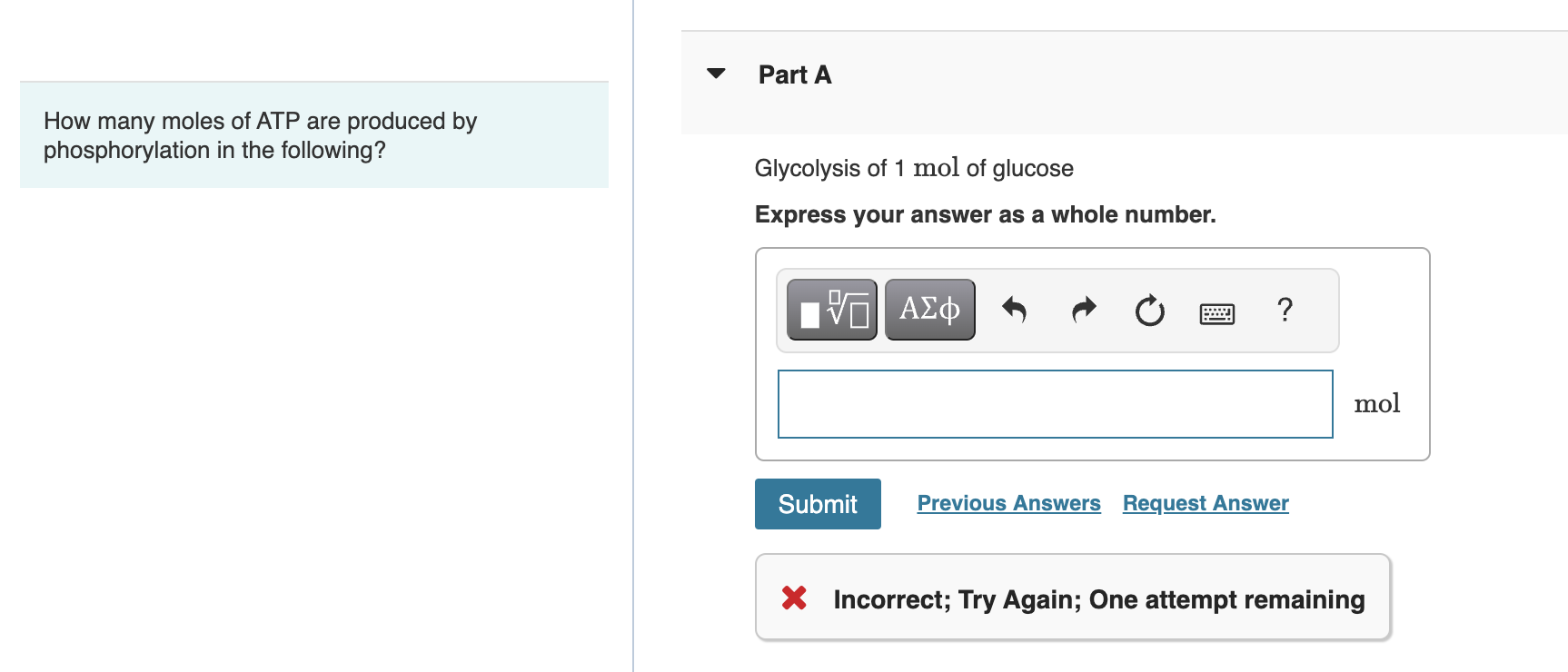Click the Part A heading
The height and width of the screenshot is (672, 1568).
pos(793,74)
